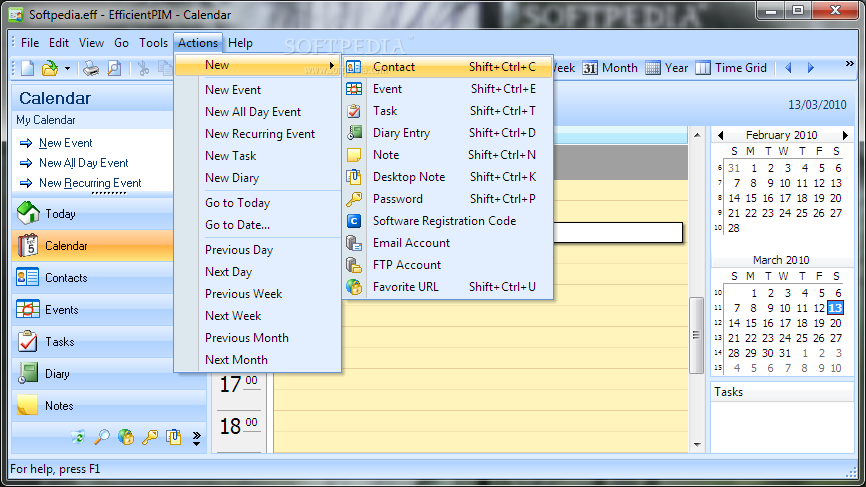The width and height of the screenshot is (866, 487).
Task: Select the Calendar navigation button
Action: (93, 246)
